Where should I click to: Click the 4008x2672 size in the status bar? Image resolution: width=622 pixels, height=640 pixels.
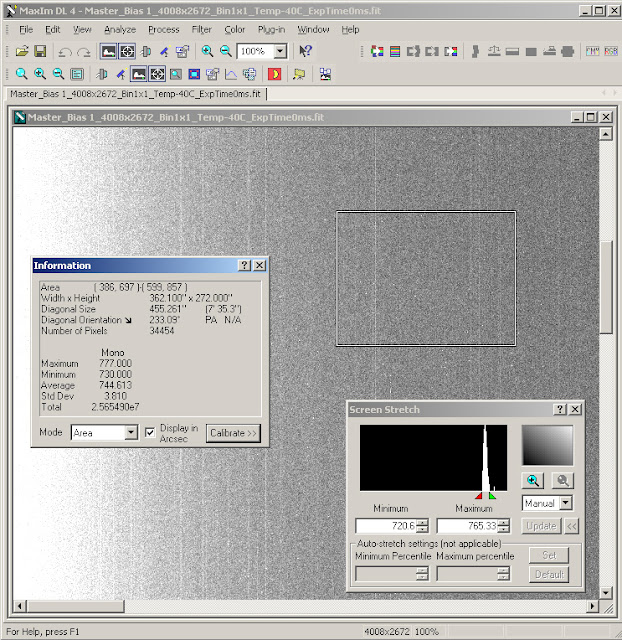(387, 631)
